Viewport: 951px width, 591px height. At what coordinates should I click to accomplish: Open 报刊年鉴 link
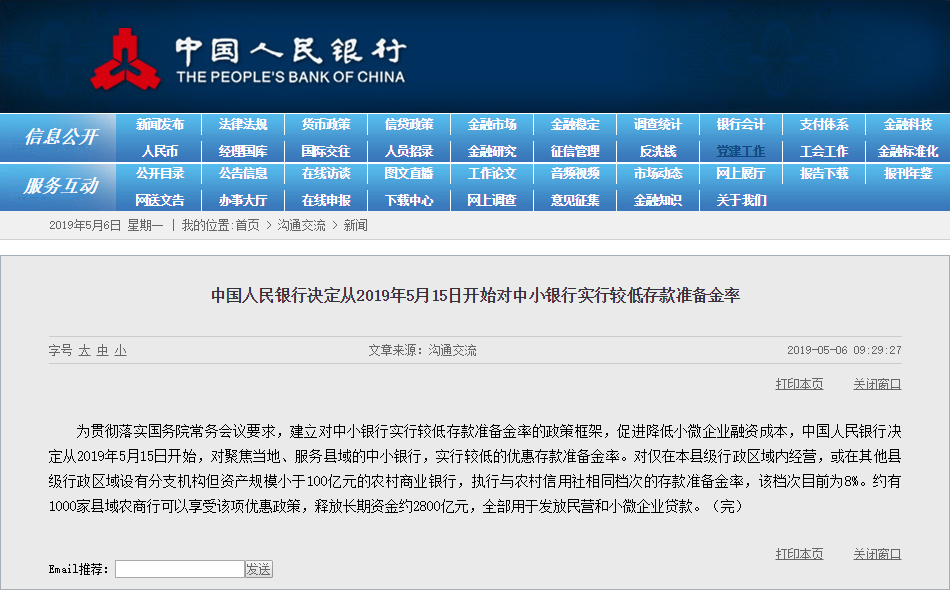click(x=907, y=174)
